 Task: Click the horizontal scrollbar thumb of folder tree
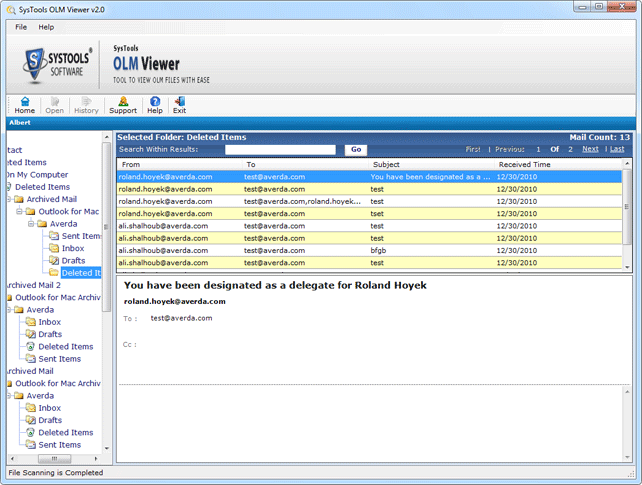tap(54, 458)
